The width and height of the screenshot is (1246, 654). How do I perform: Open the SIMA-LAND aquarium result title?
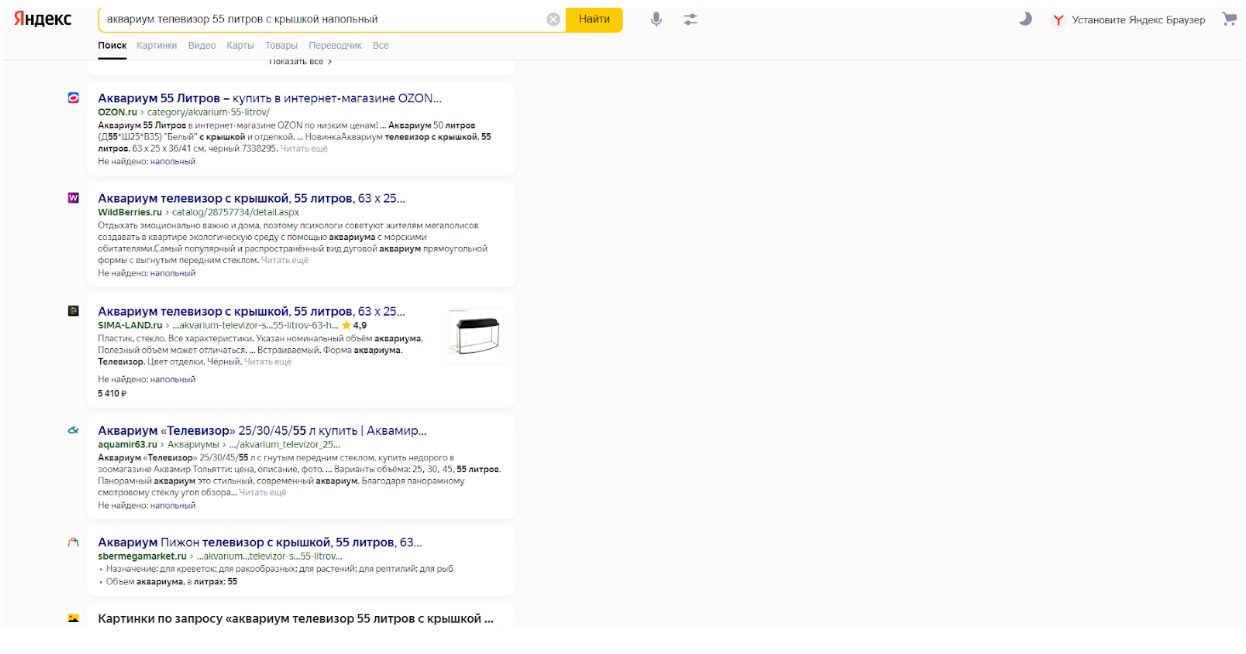point(252,311)
